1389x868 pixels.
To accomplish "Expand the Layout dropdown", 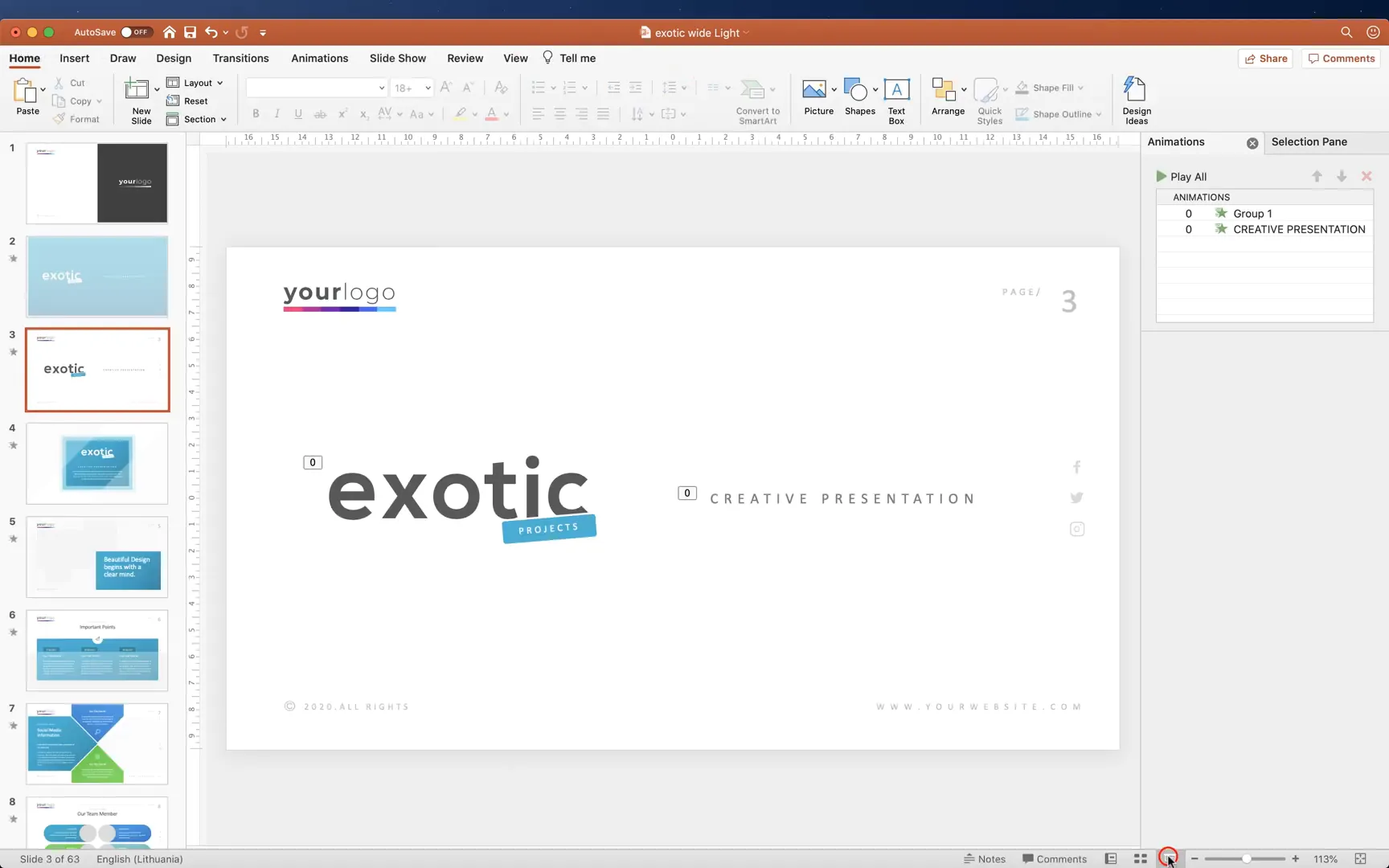I will tap(195, 82).
